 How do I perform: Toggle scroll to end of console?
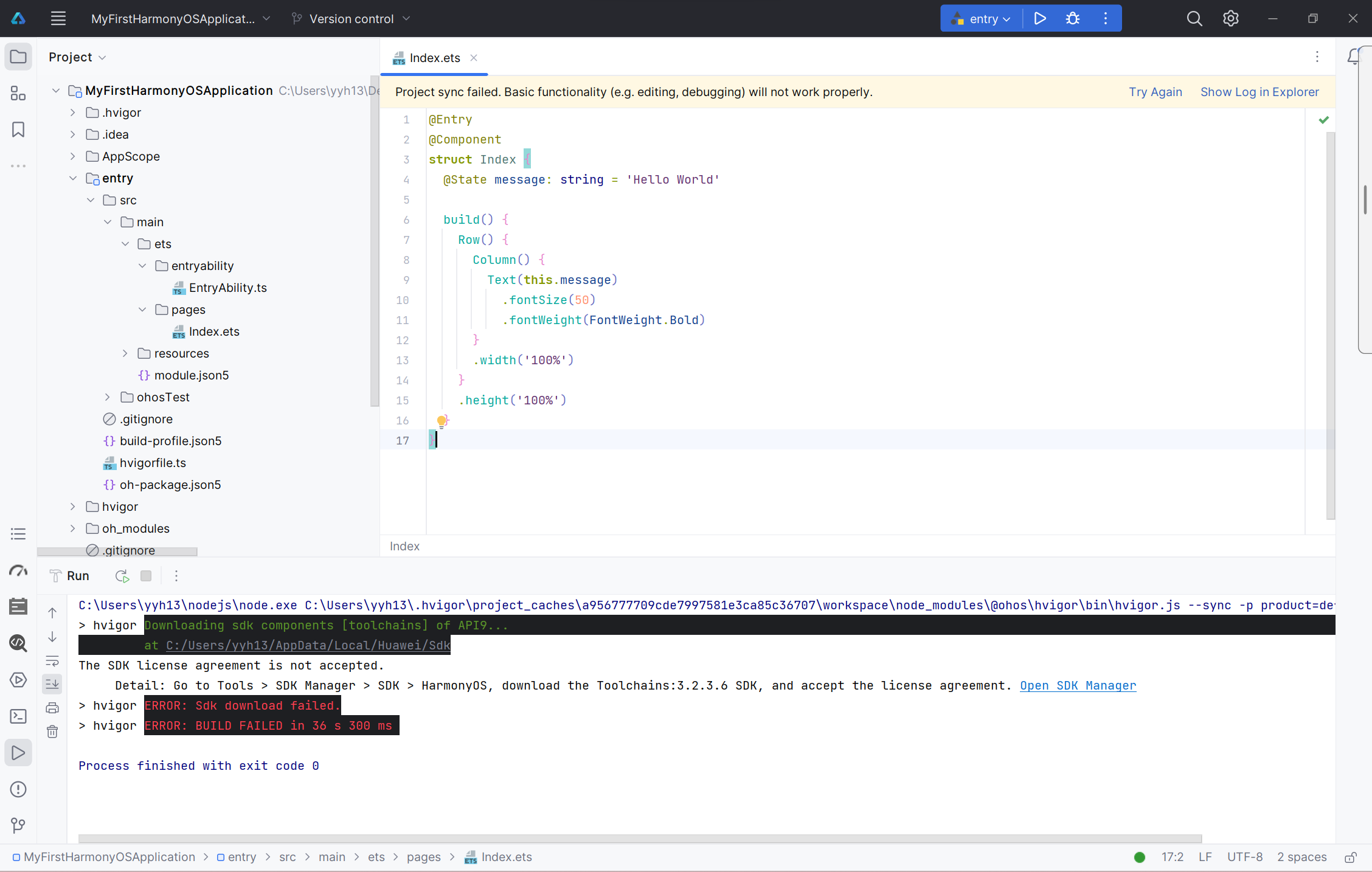coord(52,684)
